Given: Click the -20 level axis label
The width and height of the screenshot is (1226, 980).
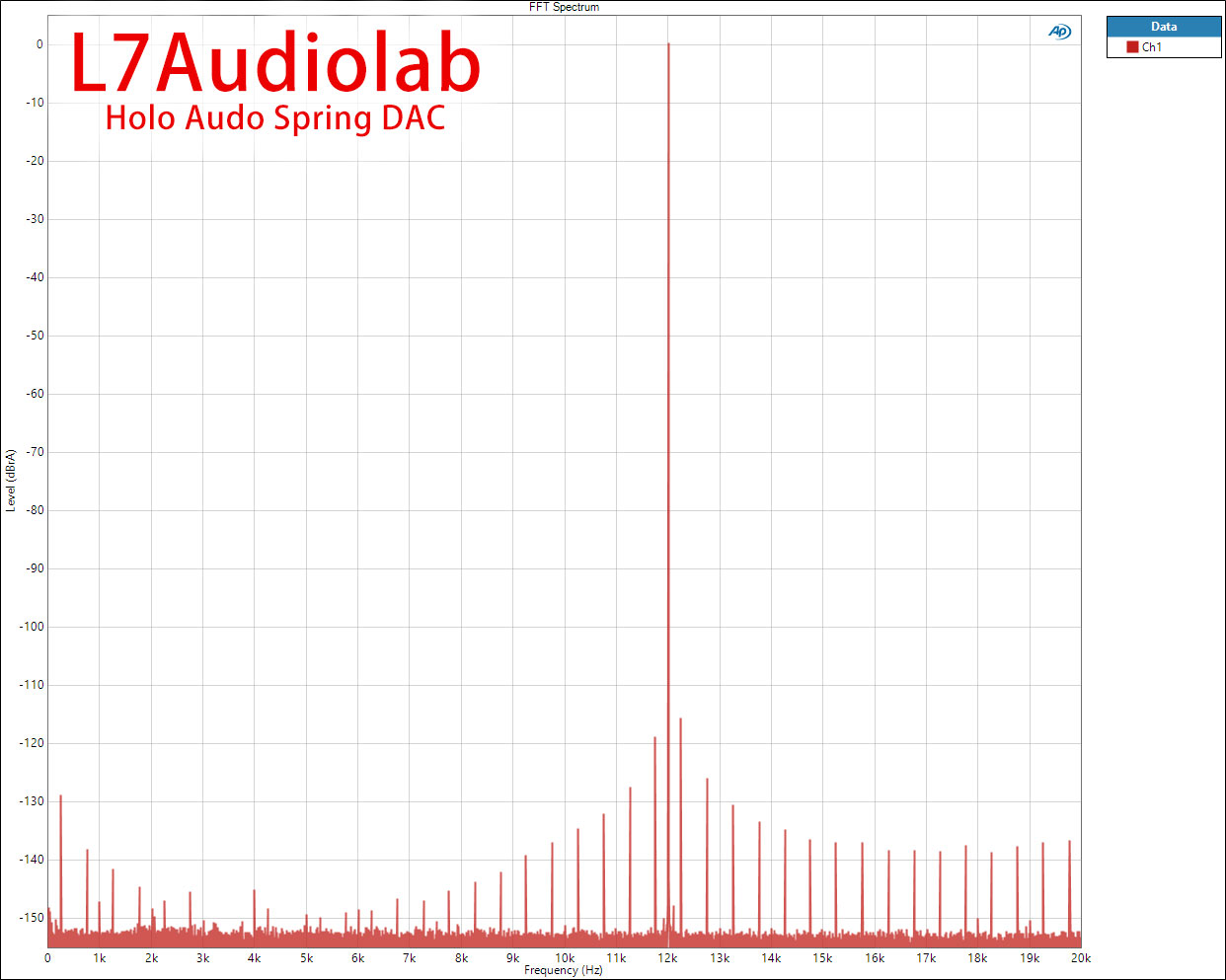Looking at the screenshot, I should click(x=35, y=161).
